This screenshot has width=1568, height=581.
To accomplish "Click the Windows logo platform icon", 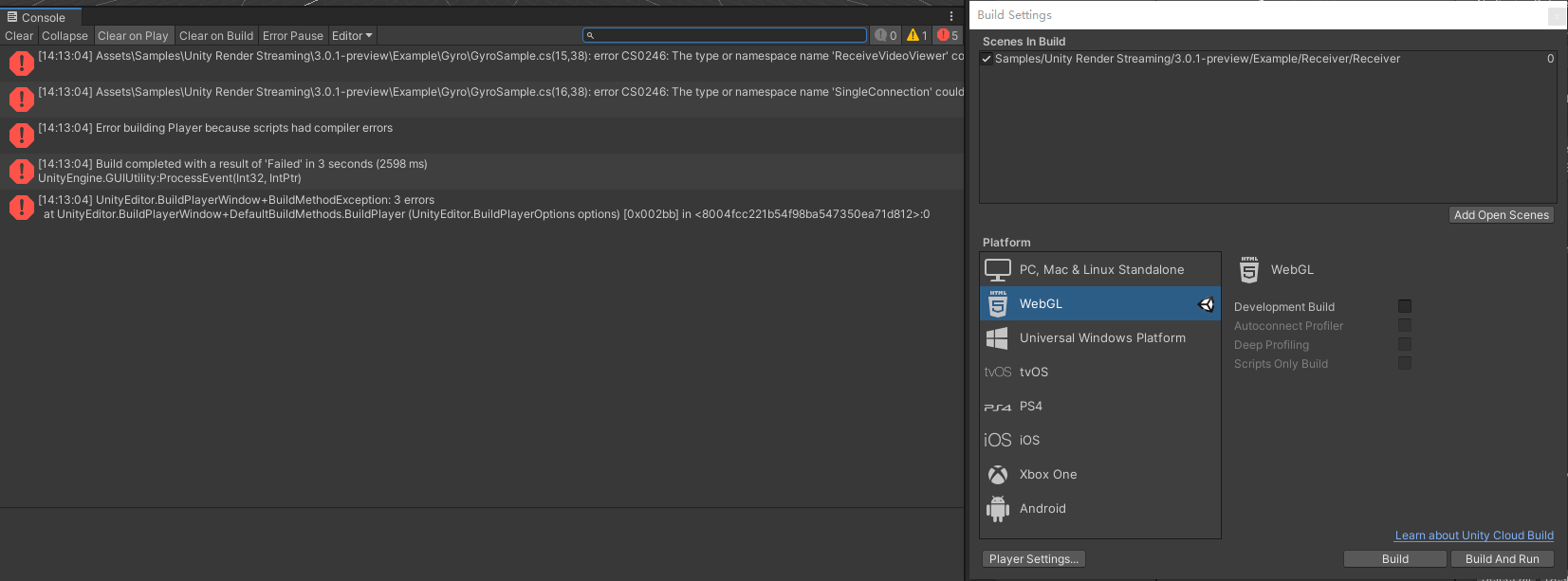I will [997, 338].
